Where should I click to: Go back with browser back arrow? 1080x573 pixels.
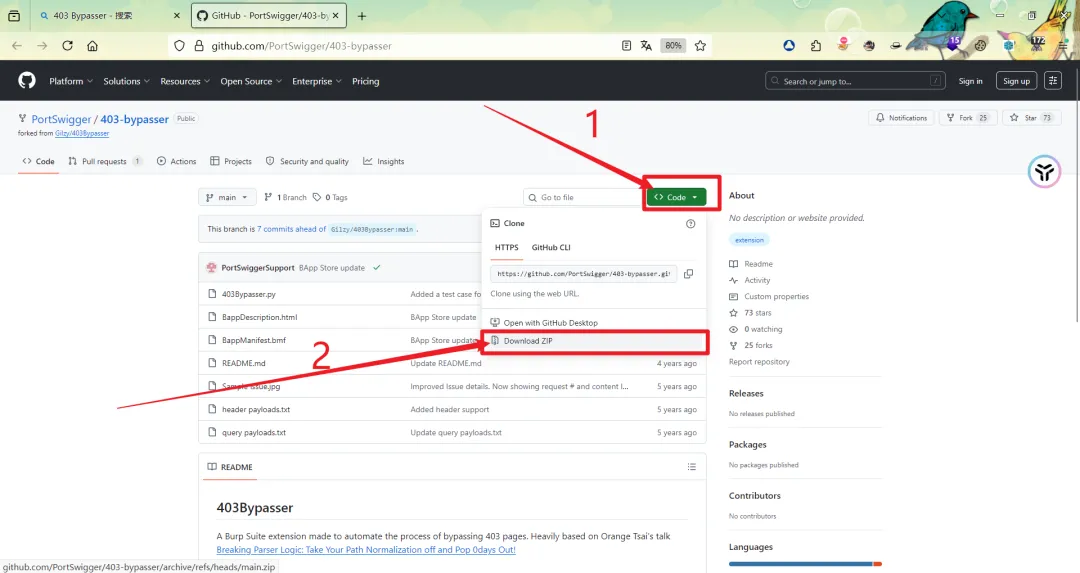(17, 45)
